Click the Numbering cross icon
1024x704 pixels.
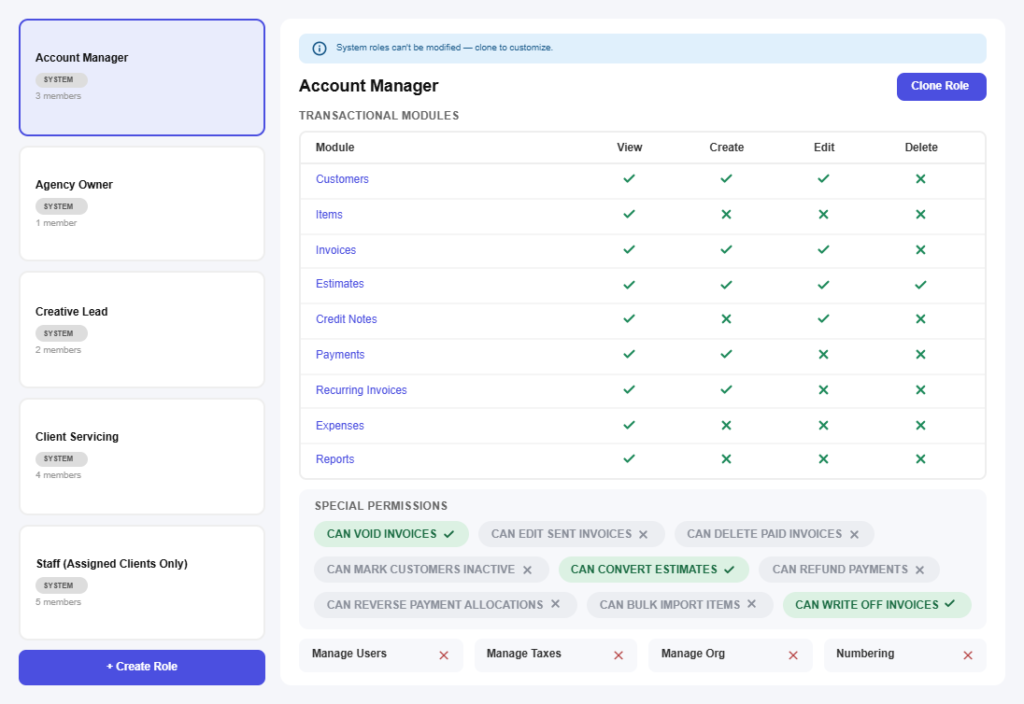pyautogui.click(x=968, y=655)
